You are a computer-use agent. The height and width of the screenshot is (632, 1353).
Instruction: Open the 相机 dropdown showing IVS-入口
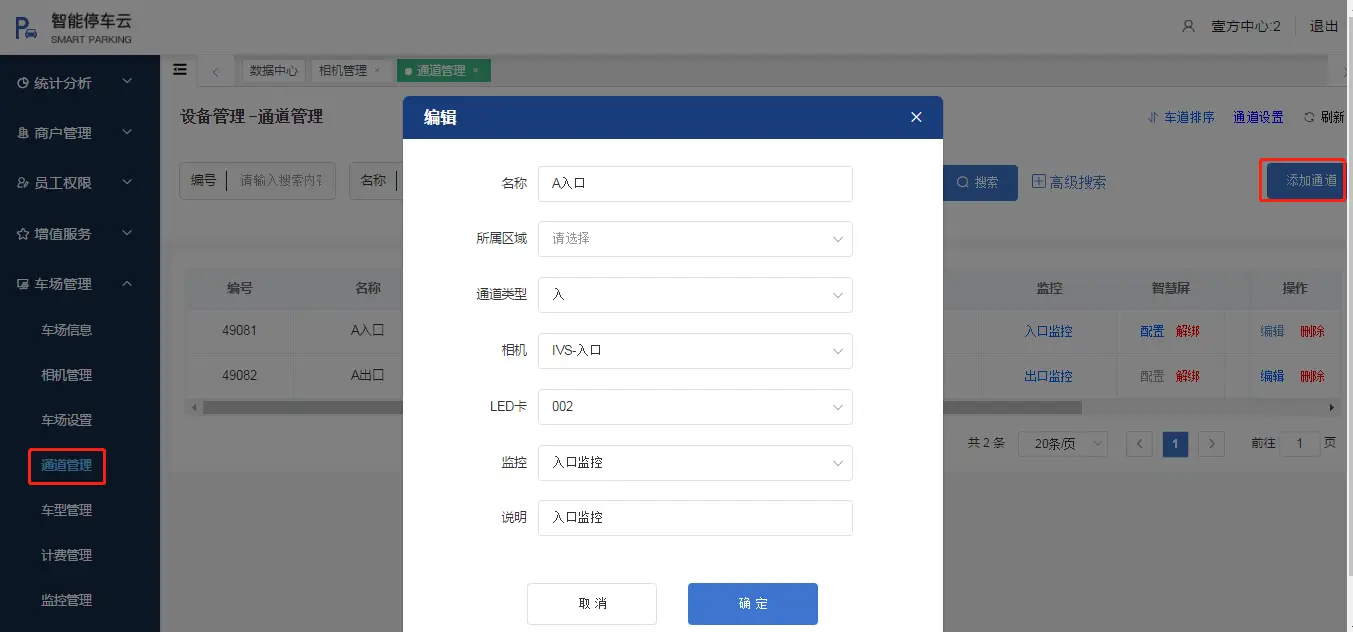tap(695, 351)
